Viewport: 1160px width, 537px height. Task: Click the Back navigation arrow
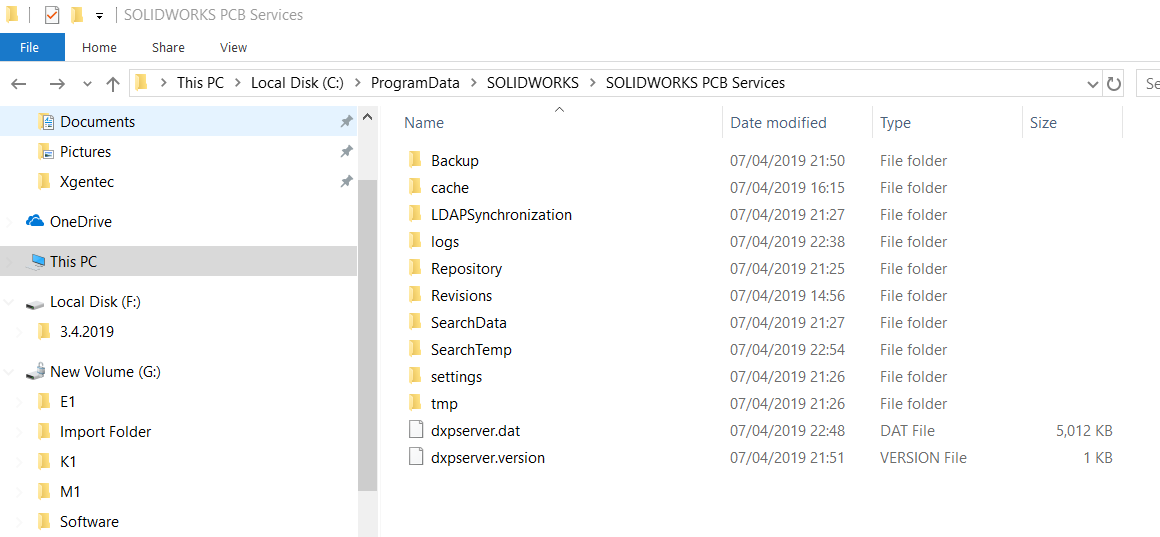(x=19, y=84)
